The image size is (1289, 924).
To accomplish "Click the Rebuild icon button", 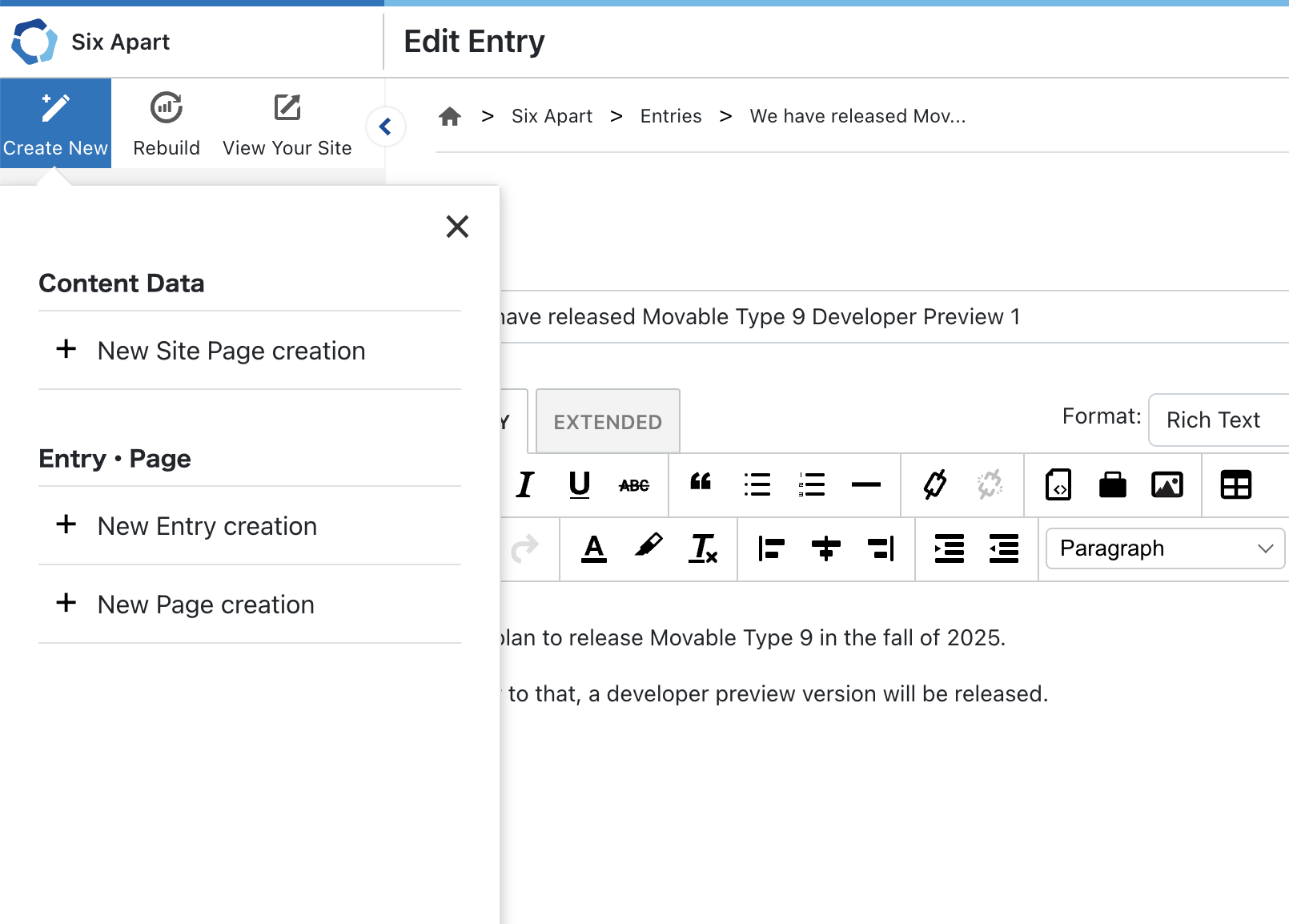I will (167, 123).
